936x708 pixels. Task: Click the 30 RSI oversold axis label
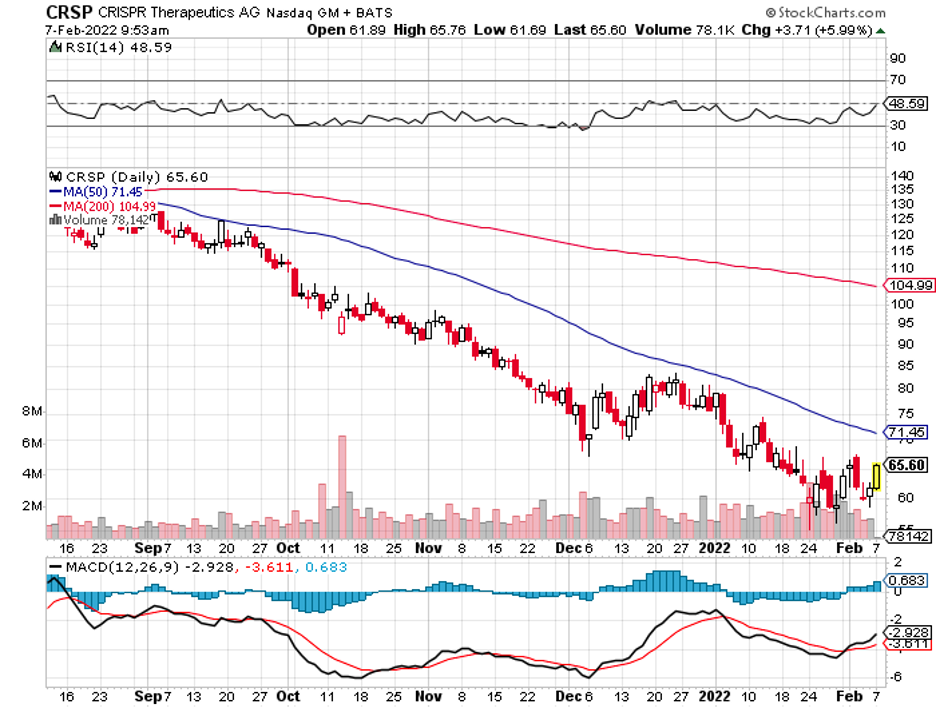[898, 125]
